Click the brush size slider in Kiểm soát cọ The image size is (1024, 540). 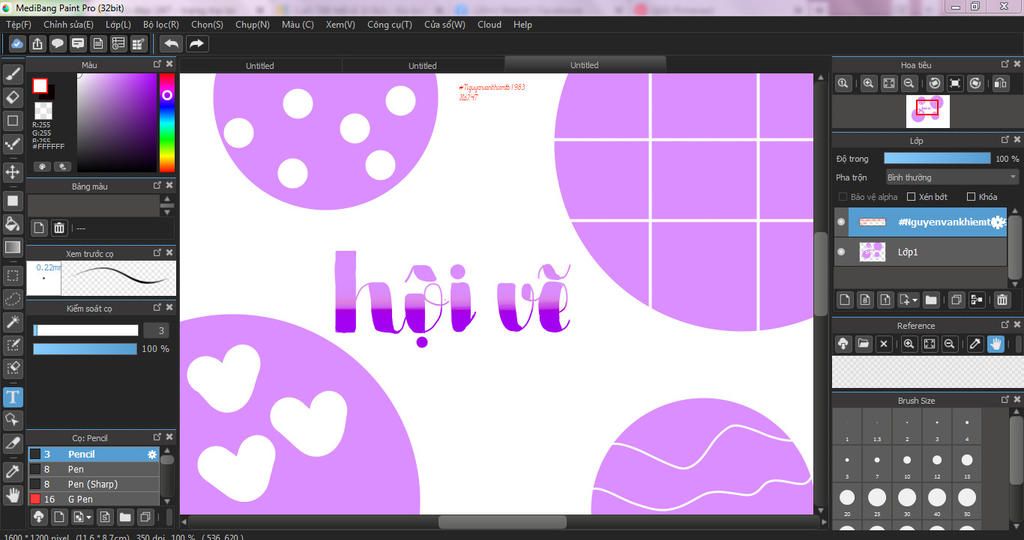click(86, 330)
